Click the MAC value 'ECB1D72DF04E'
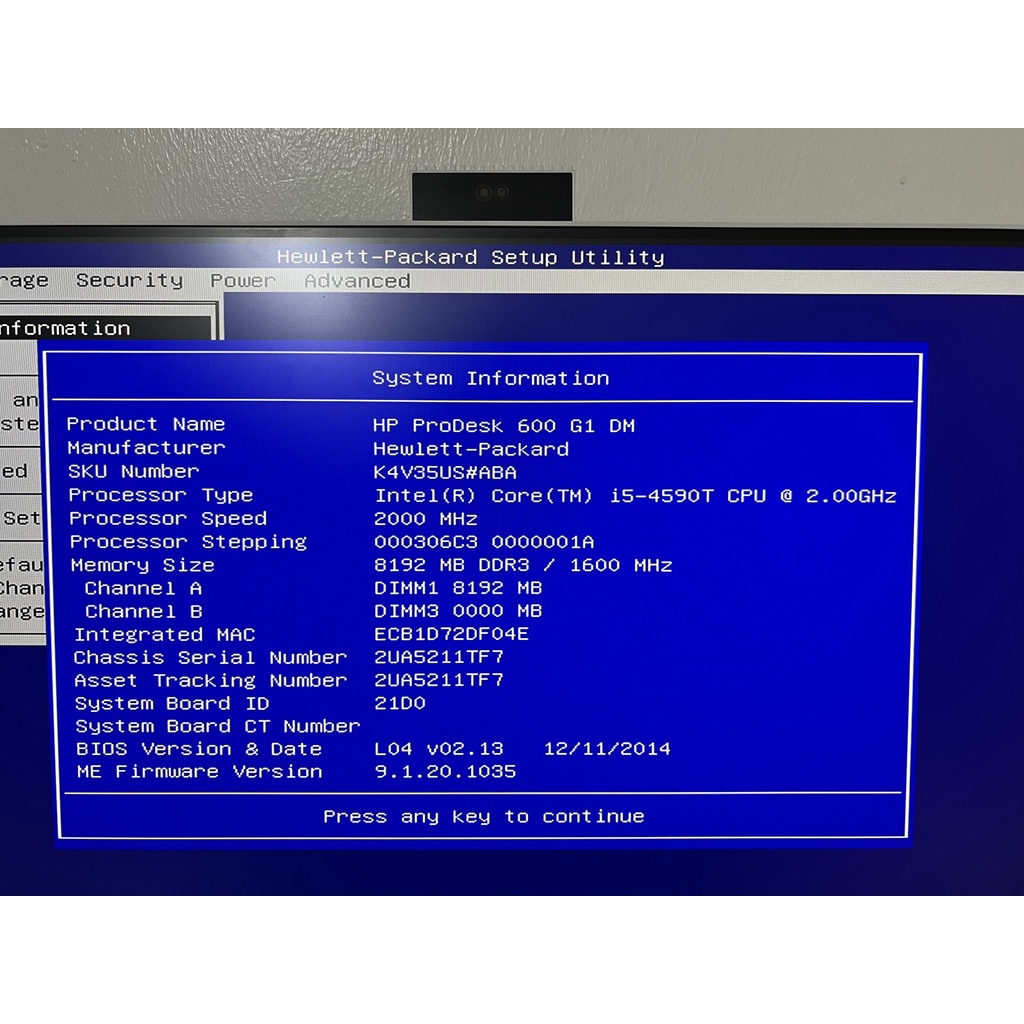 451,634
